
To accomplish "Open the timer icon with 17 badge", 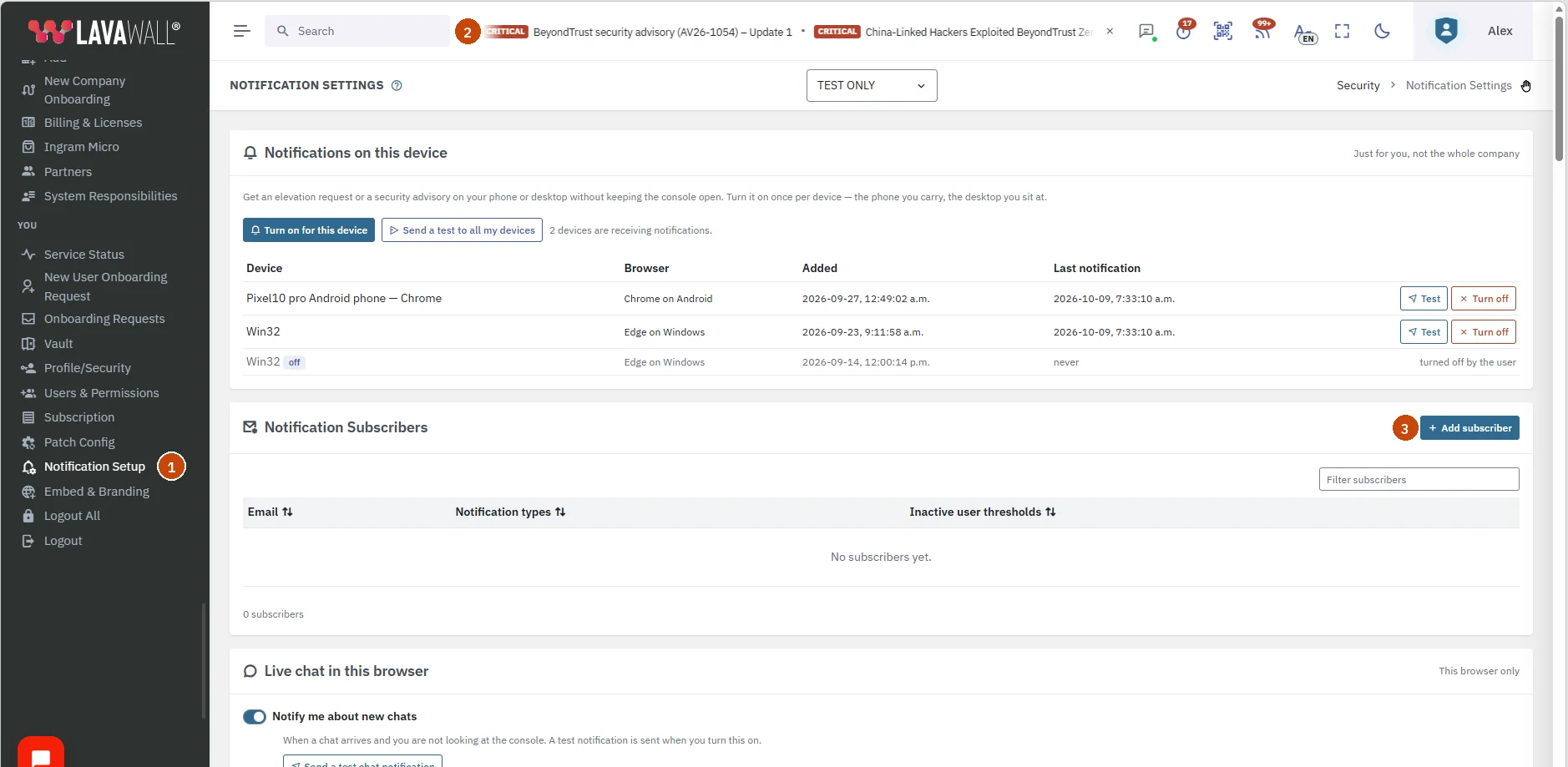I will click(x=1184, y=30).
